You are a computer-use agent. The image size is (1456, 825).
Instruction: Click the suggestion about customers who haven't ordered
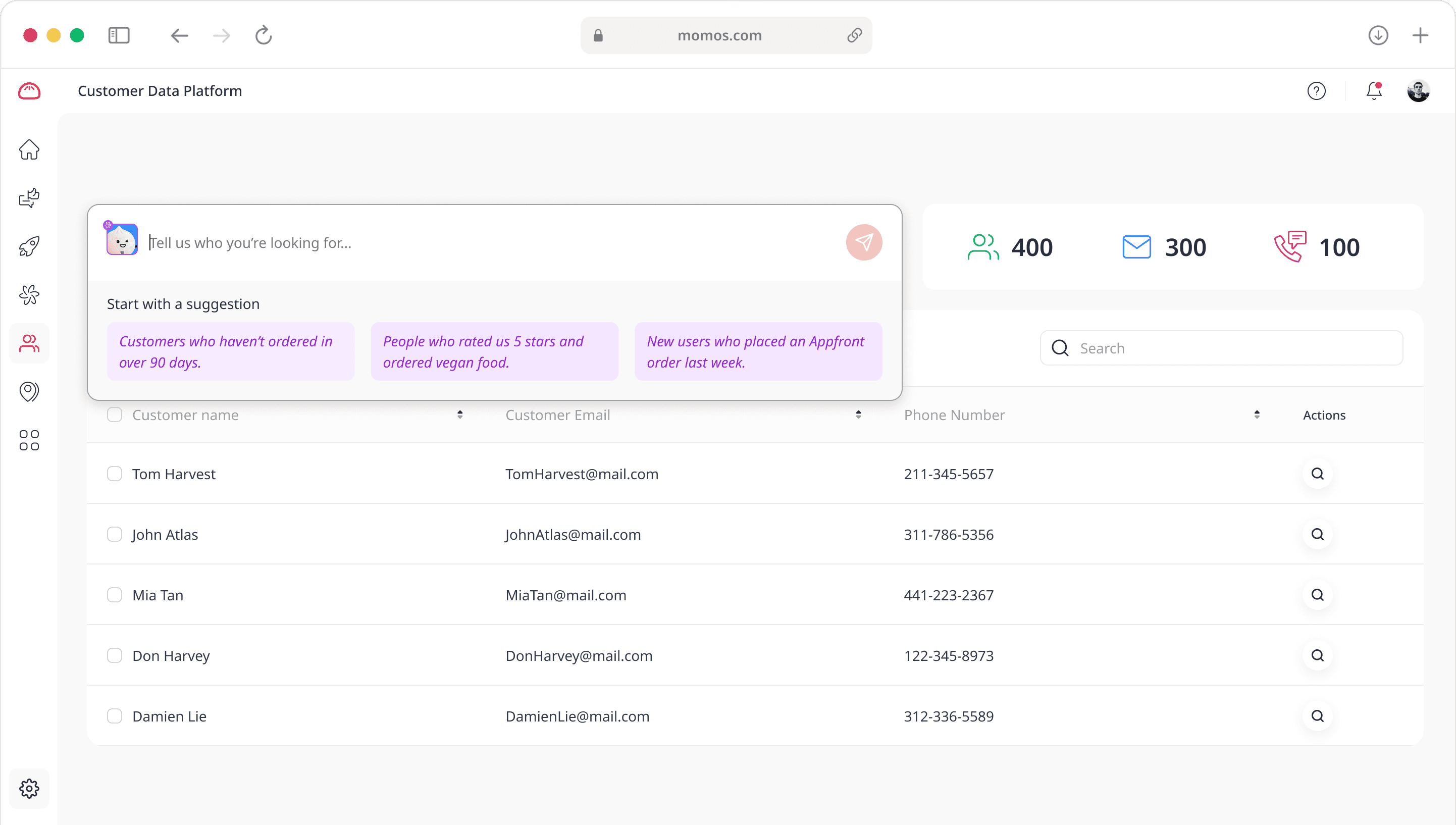click(x=231, y=351)
